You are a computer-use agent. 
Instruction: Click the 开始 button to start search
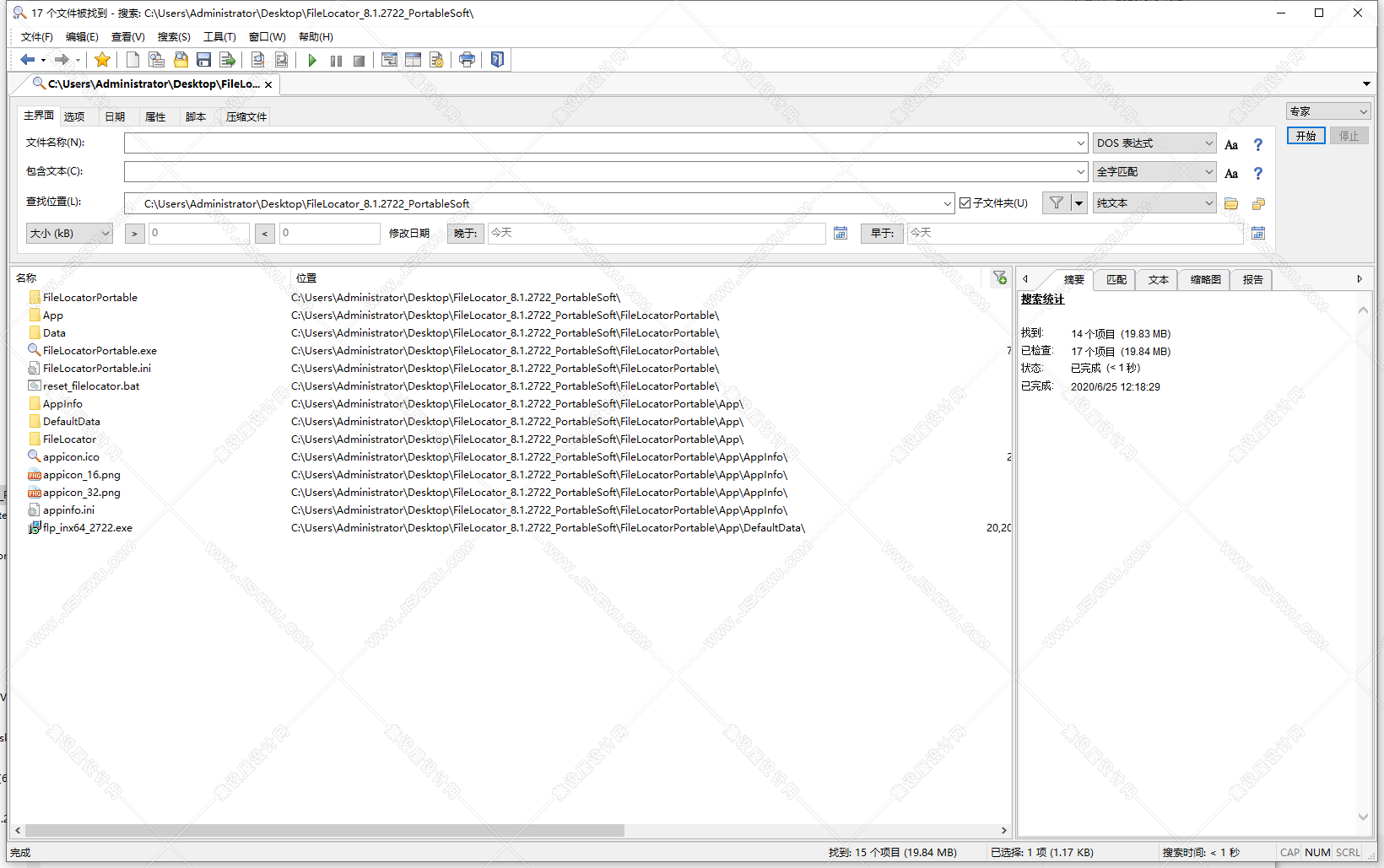point(1306,136)
